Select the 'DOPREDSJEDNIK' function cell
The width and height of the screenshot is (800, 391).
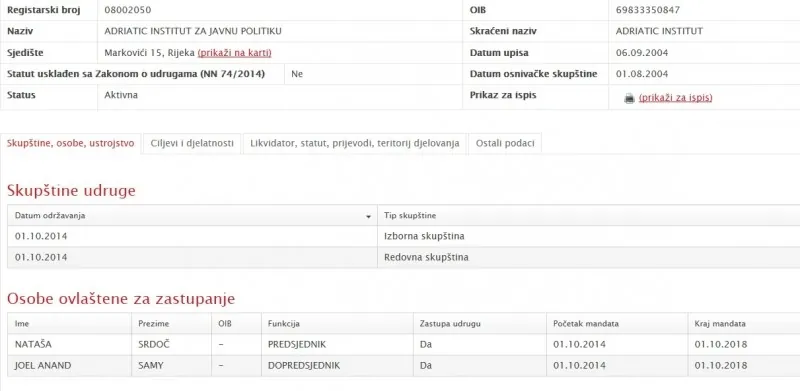(x=337, y=365)
